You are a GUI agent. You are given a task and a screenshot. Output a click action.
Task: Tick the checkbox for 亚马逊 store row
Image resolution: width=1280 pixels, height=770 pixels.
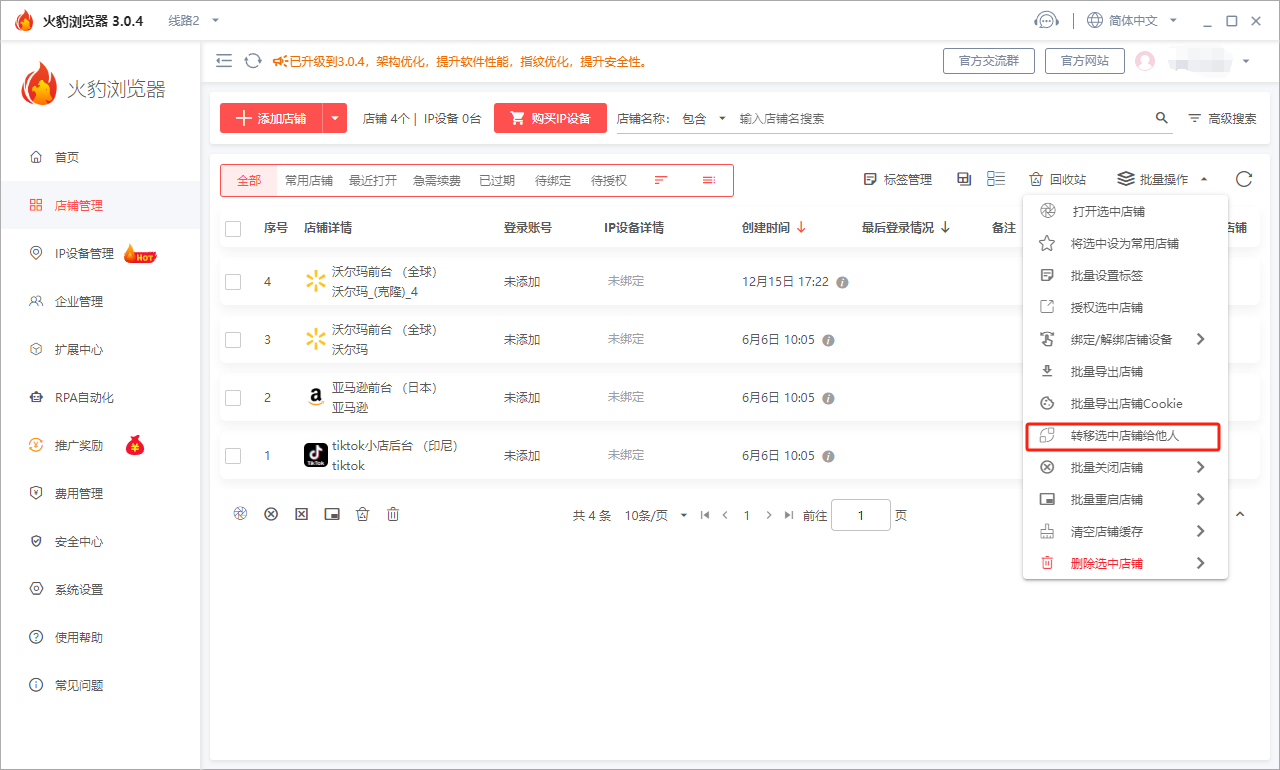[233, 398]
